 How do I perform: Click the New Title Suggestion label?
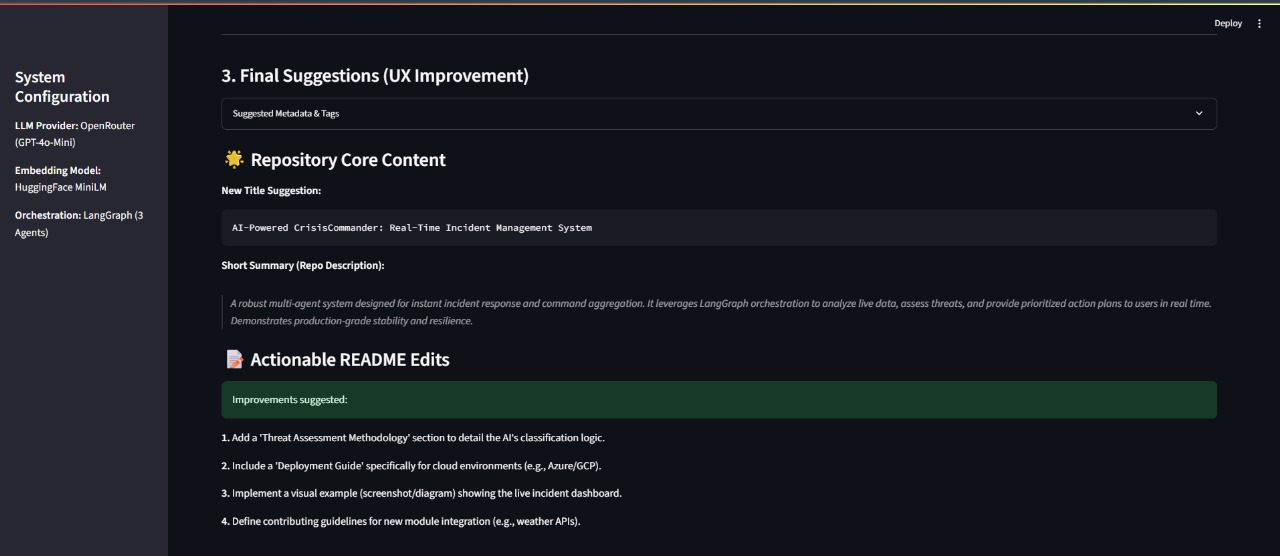[x=271, y=191]
